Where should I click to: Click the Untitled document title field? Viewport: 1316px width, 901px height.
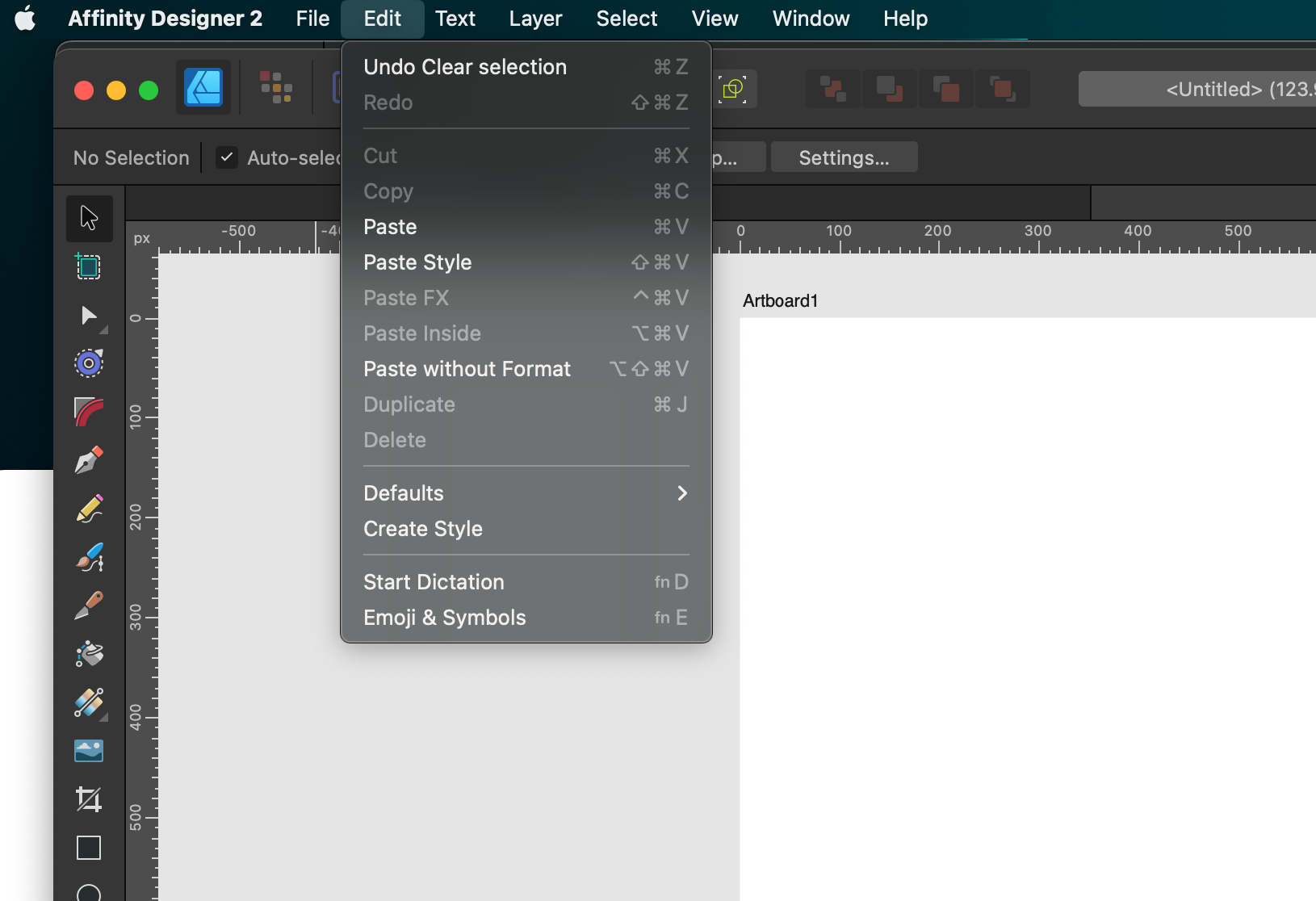[1197, 89]
